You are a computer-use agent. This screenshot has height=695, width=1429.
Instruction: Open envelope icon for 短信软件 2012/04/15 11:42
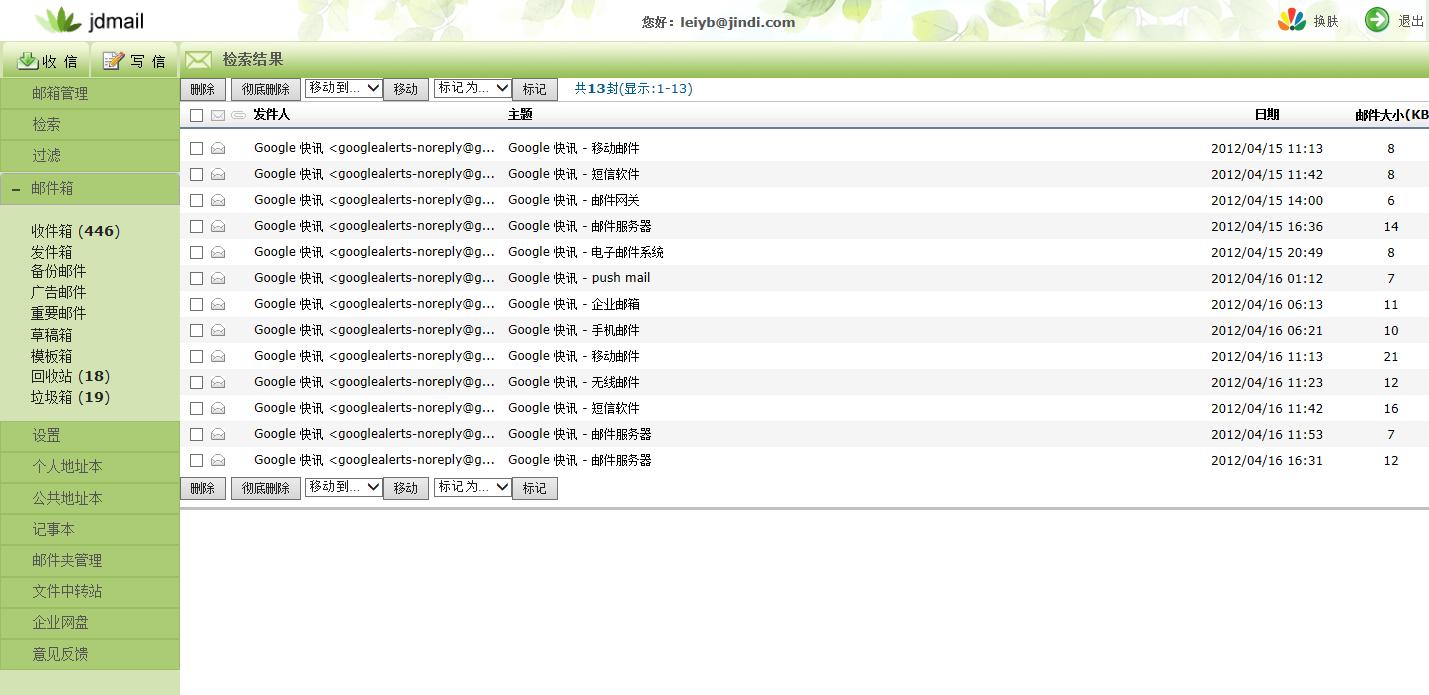click(218, 174)
